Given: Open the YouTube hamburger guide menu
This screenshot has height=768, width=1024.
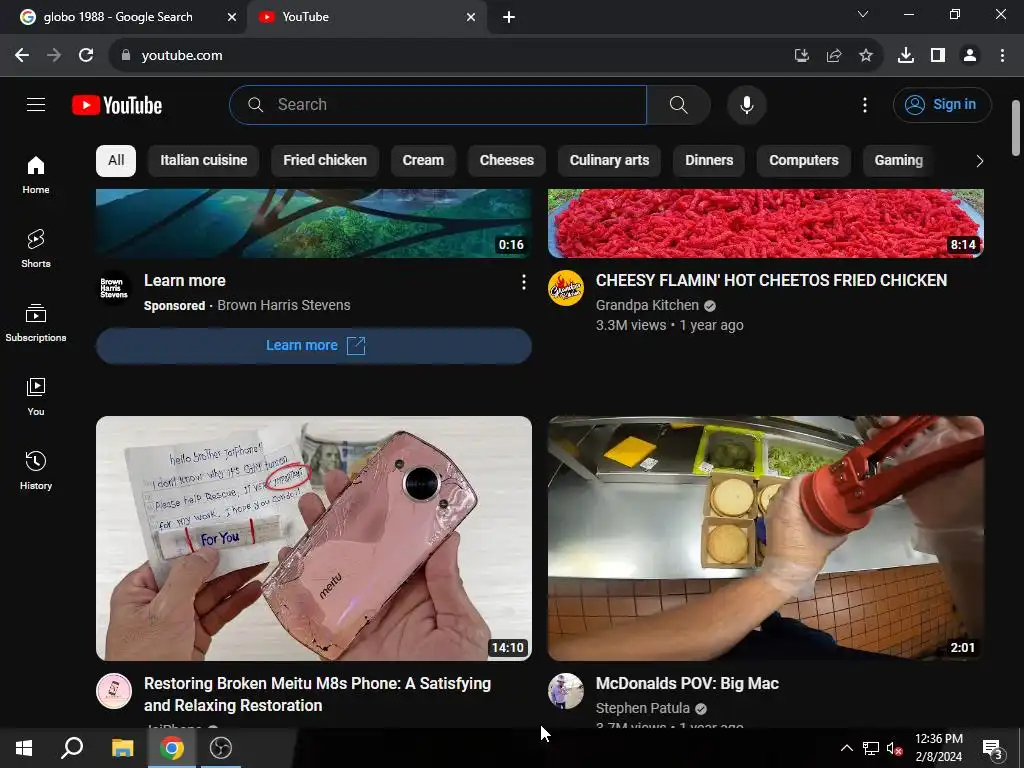Looking at the screenshot, I should [36, 104].
